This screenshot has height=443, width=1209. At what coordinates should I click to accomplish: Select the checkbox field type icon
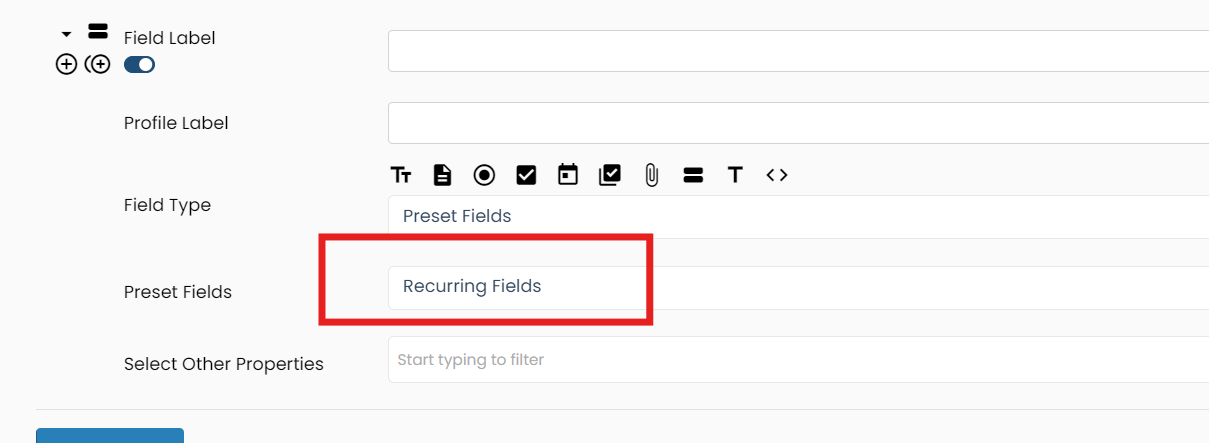pyautogui.click(x=526, y=175)
